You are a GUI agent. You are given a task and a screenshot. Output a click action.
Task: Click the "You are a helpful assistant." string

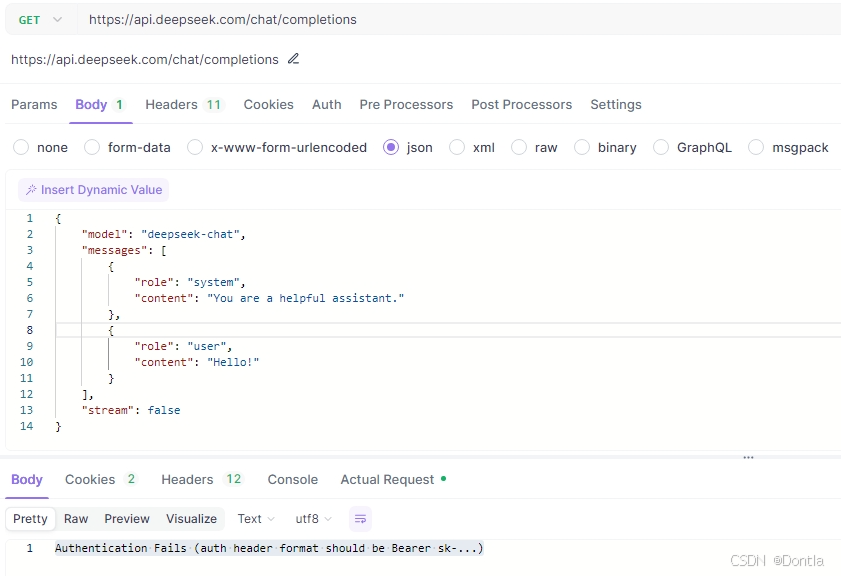click(306, 298)
